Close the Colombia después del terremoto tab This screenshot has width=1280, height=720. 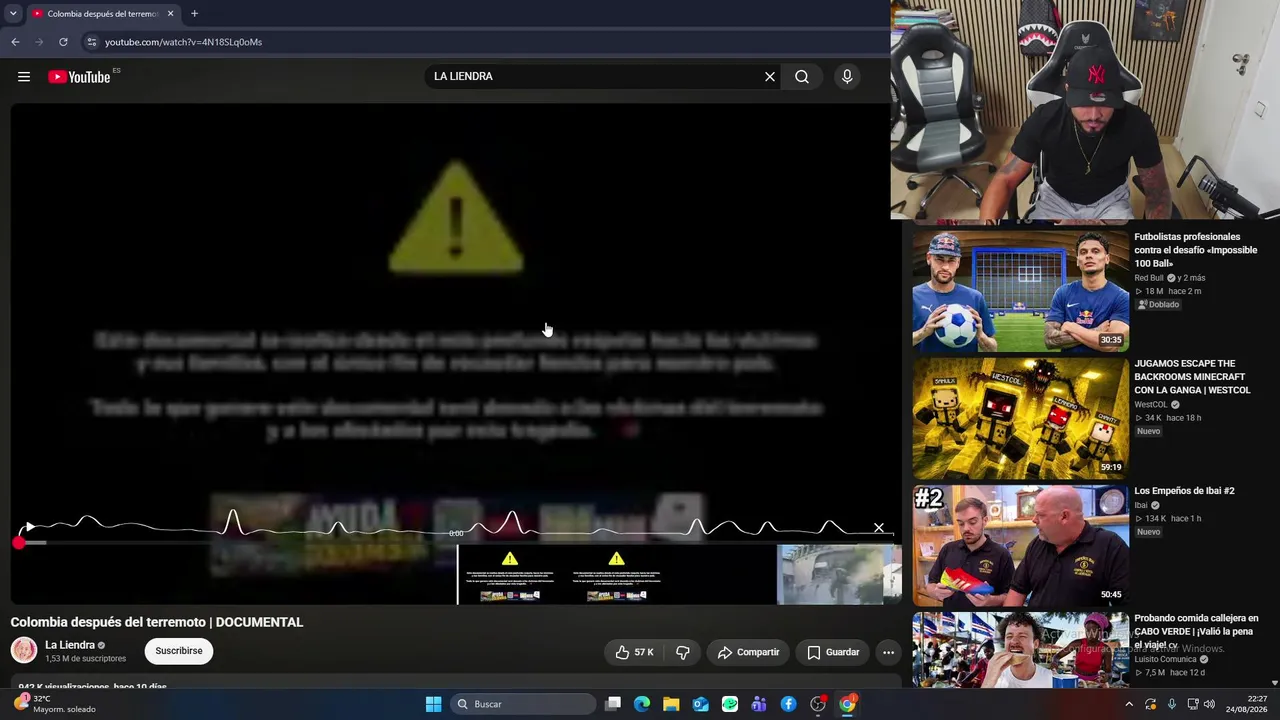pos(170,14)
